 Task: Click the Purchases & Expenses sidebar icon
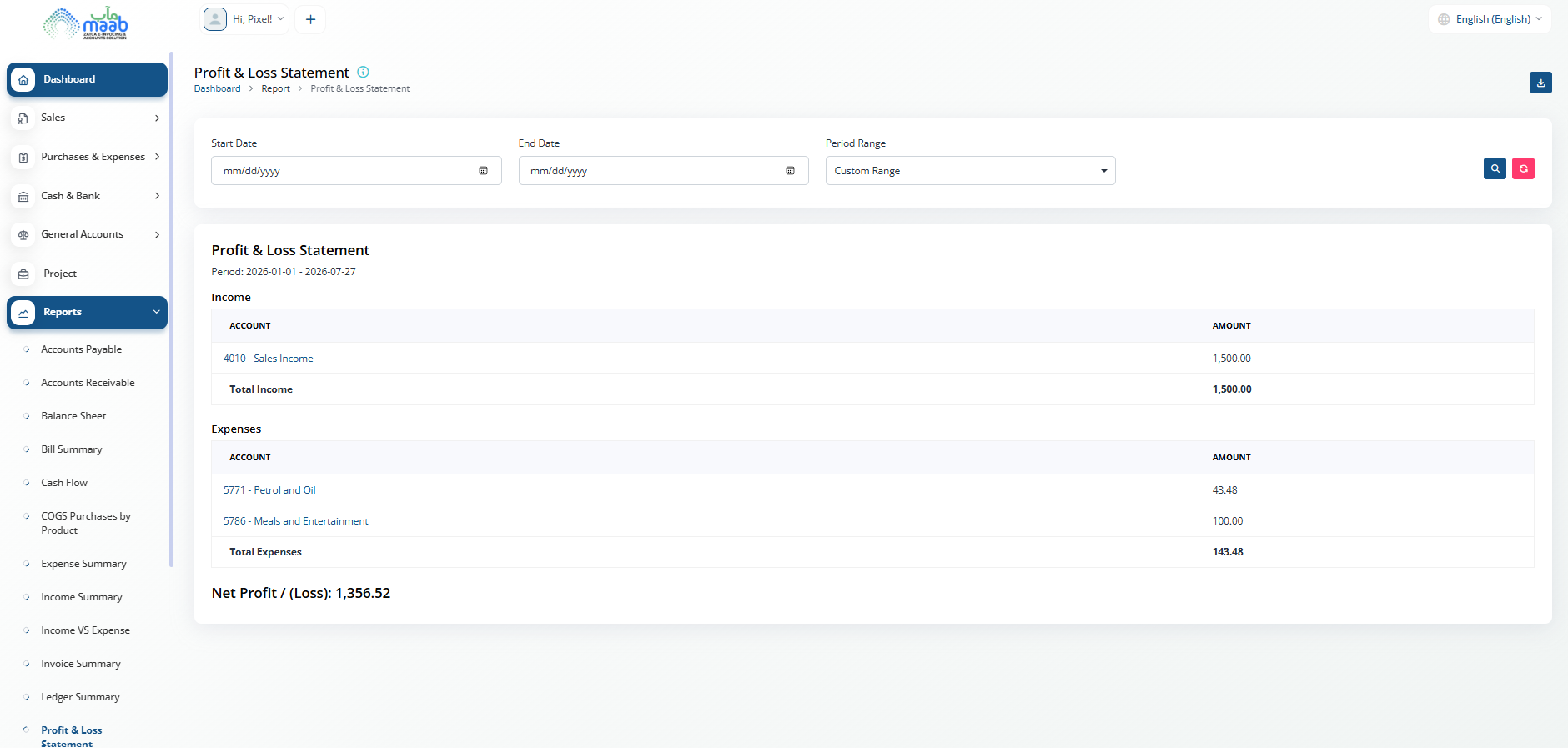[23, 158]
